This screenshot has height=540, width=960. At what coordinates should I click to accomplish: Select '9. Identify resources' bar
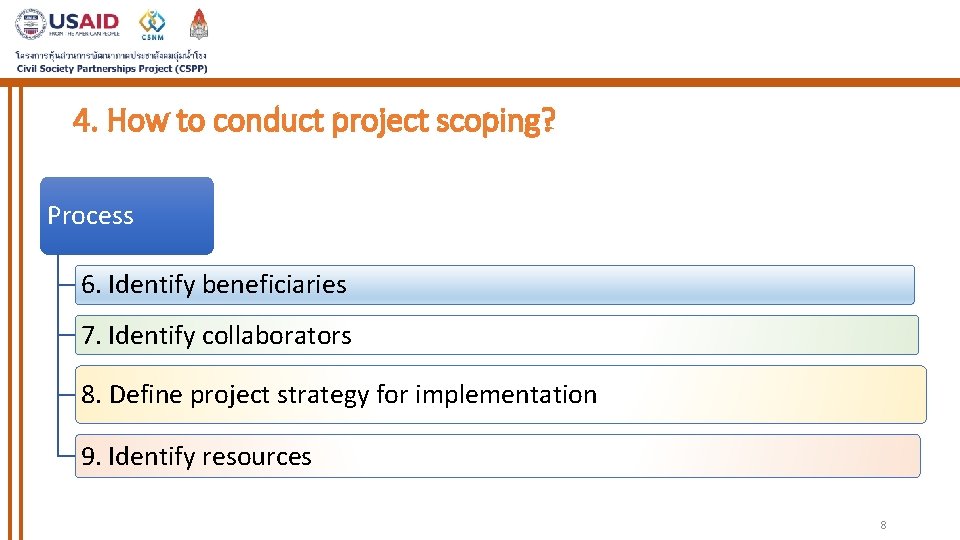click(x=497, y=456)
